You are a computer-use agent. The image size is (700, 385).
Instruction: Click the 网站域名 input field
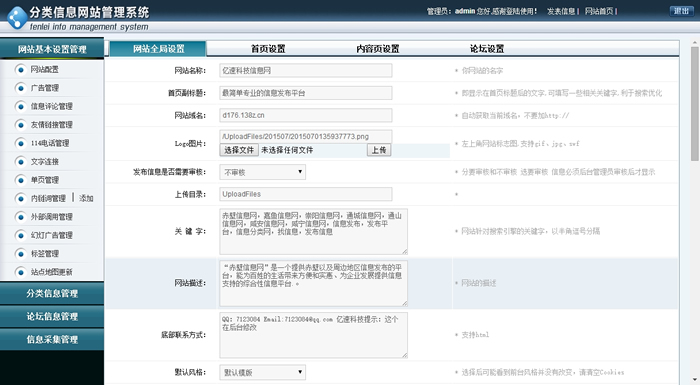point(306,115)
